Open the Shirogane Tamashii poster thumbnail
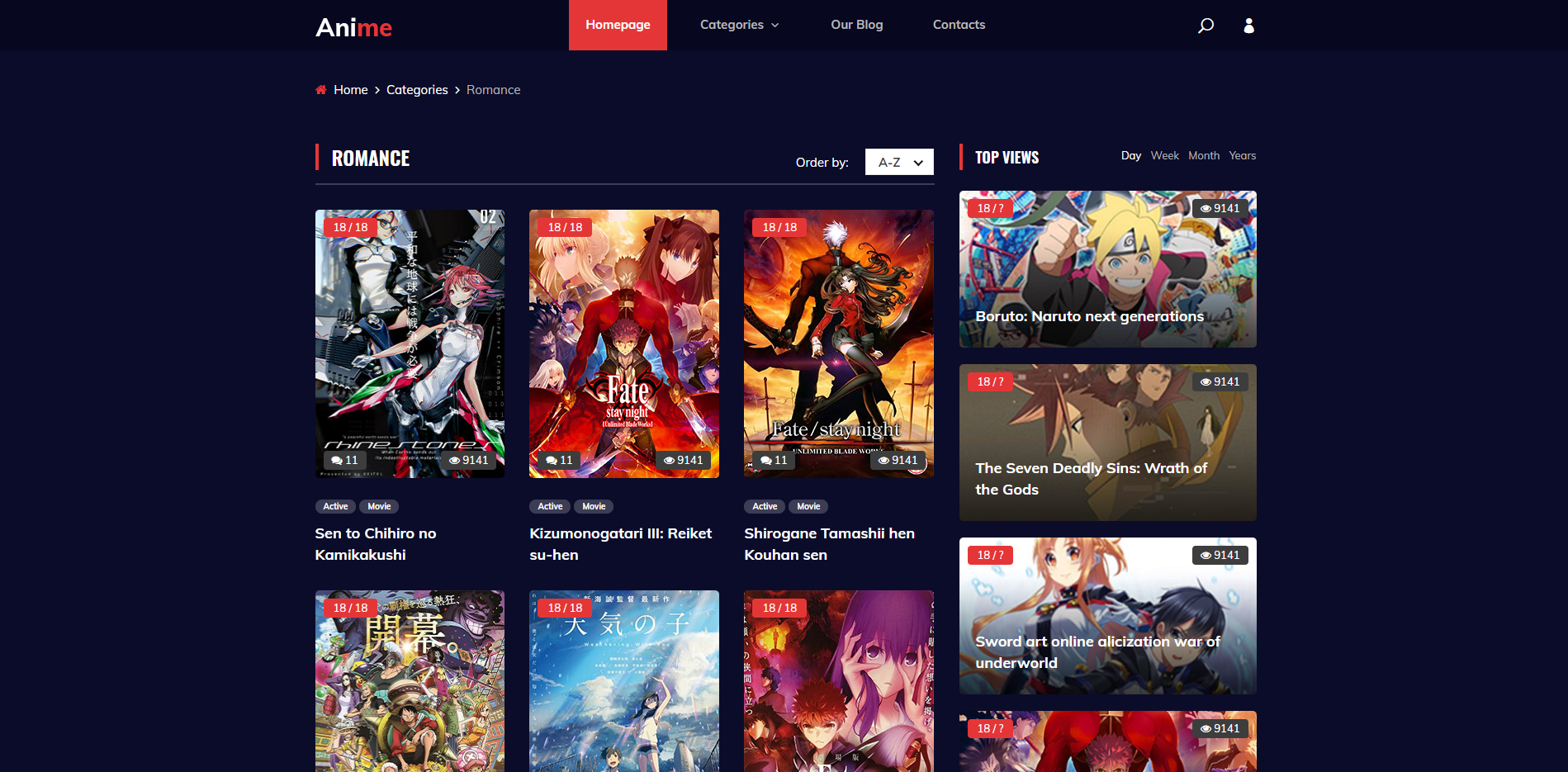 click(839, 343)
